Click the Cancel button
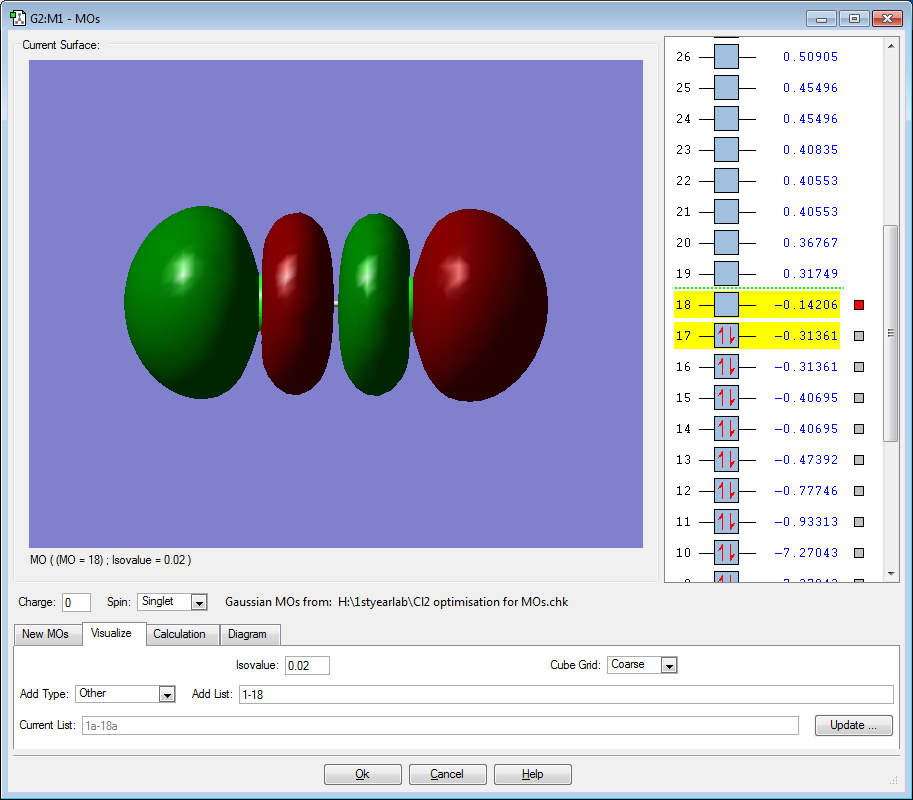The width and height of the screenshot is (913, 800). click(447, 774)
